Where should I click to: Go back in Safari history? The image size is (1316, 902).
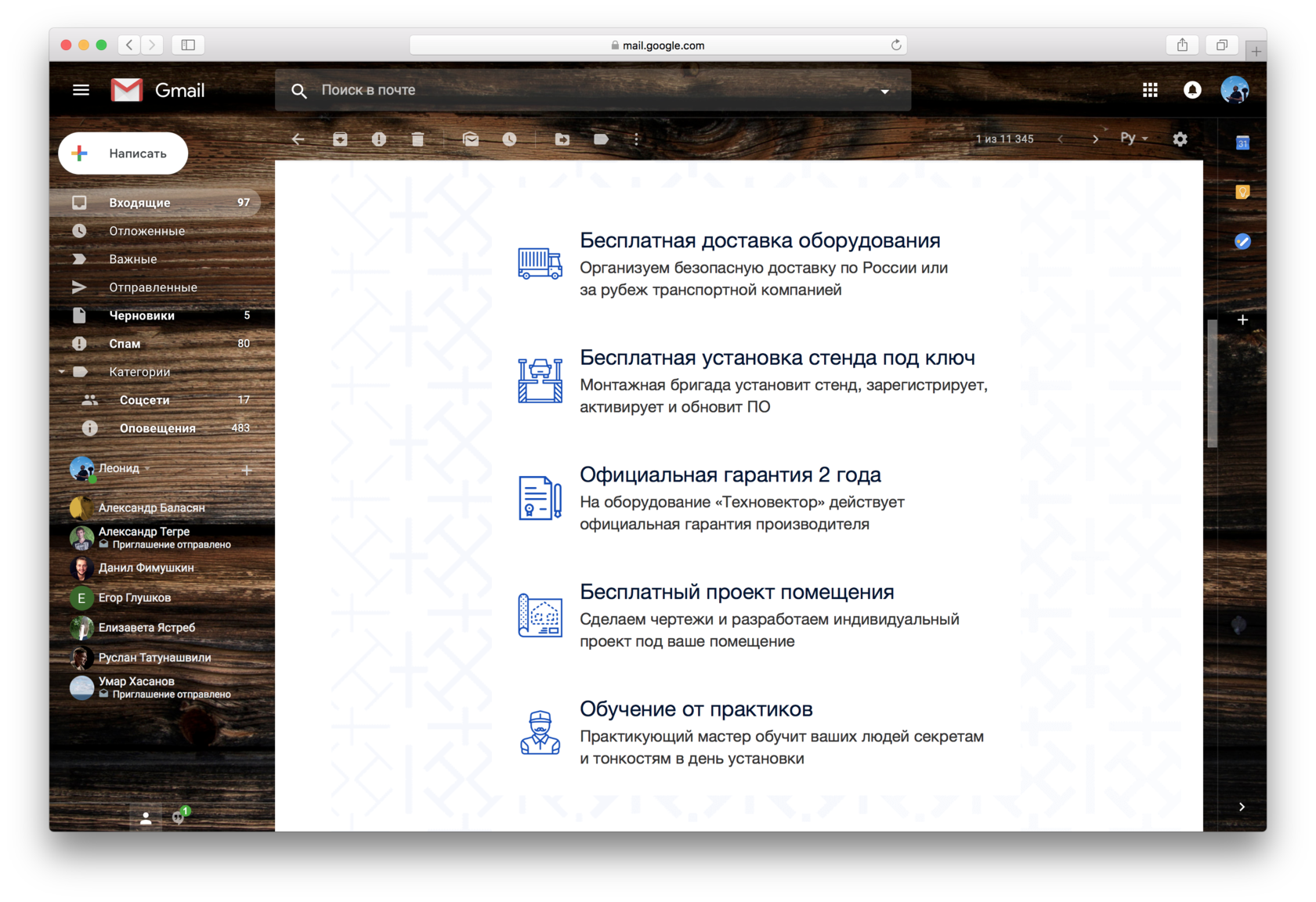pyautogui.click(x=130, y=45)
